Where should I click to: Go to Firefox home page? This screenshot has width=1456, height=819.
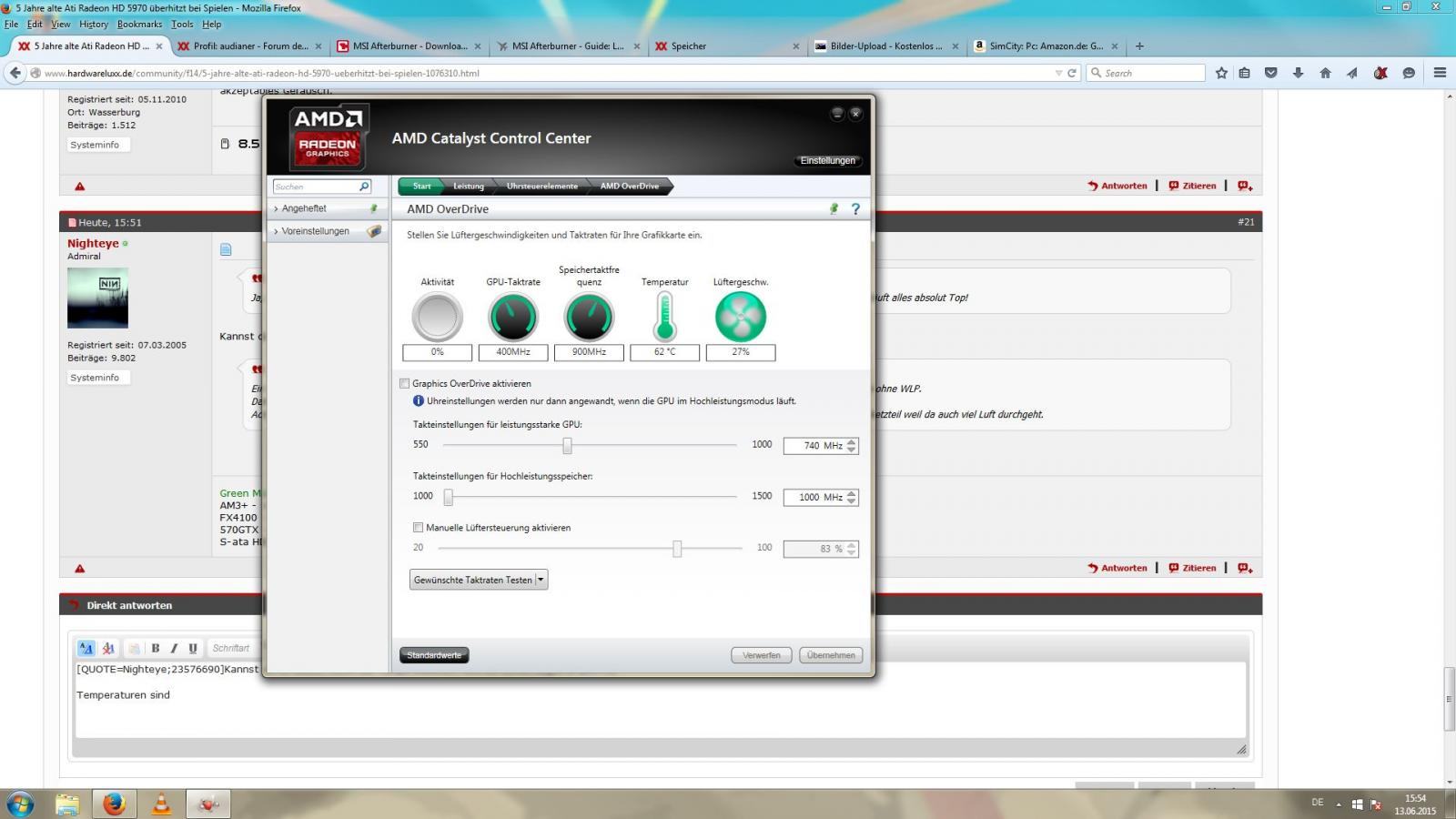coord(1326,73)
